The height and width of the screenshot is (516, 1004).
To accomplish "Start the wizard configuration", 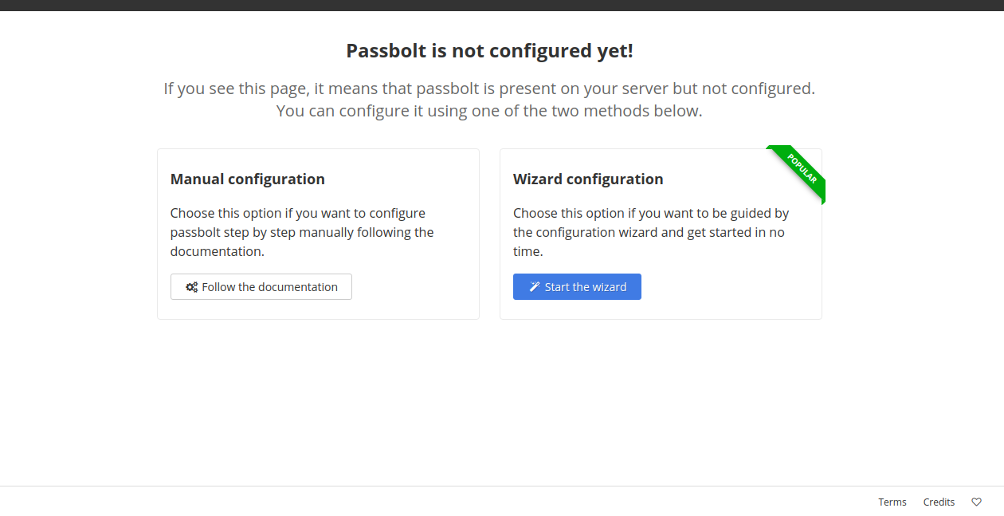I will [577, 287].
